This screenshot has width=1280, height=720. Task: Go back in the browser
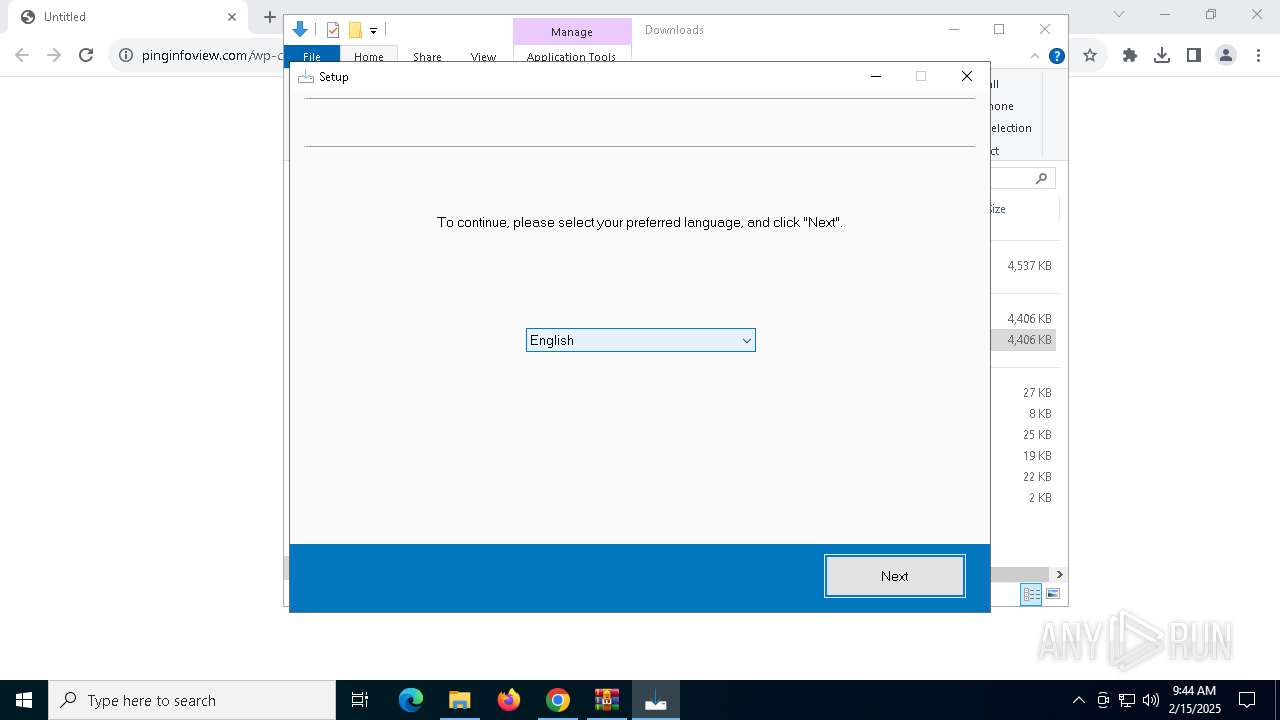22,55
